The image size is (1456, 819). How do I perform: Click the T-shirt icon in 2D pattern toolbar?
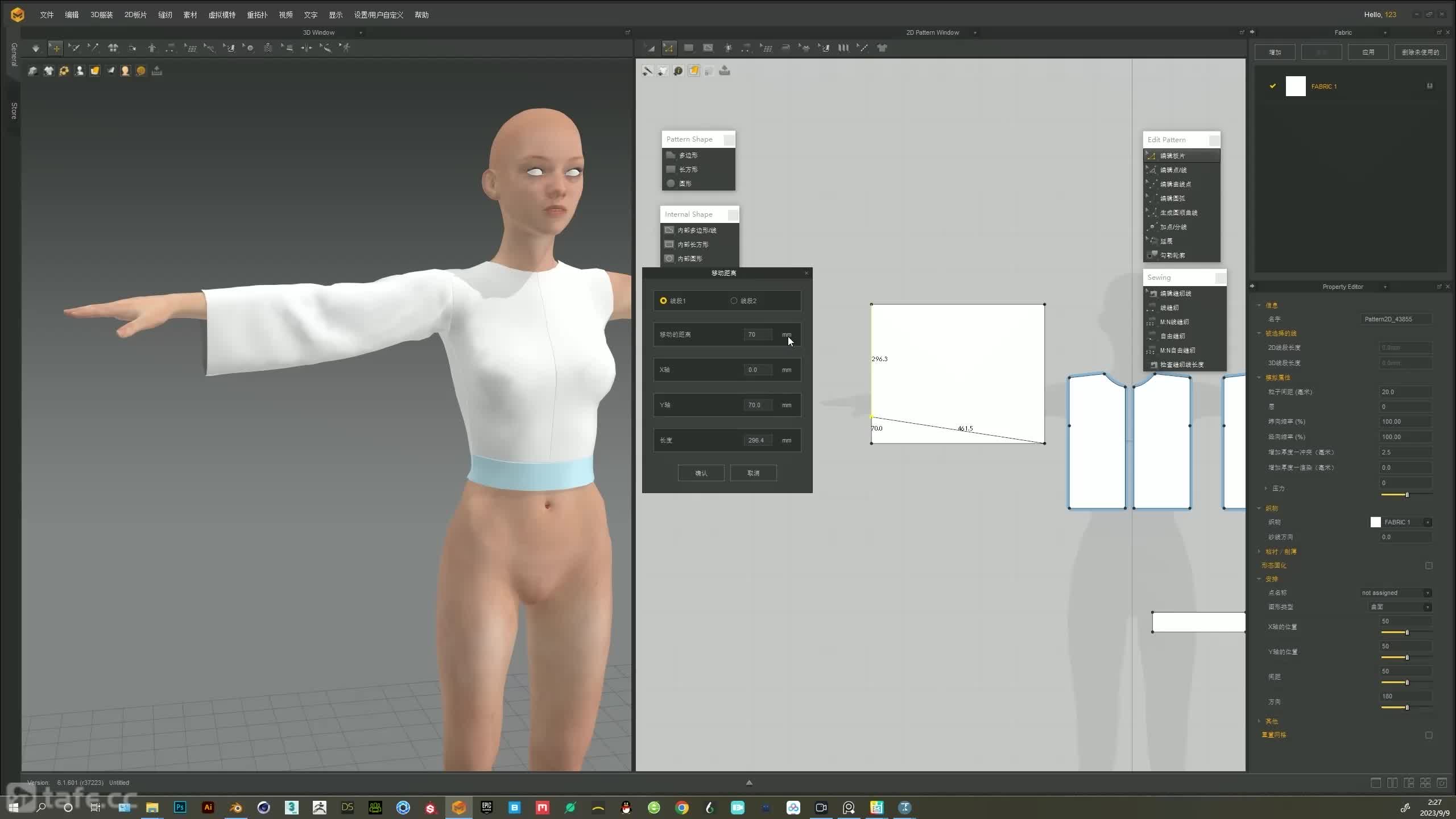(882, 48)
